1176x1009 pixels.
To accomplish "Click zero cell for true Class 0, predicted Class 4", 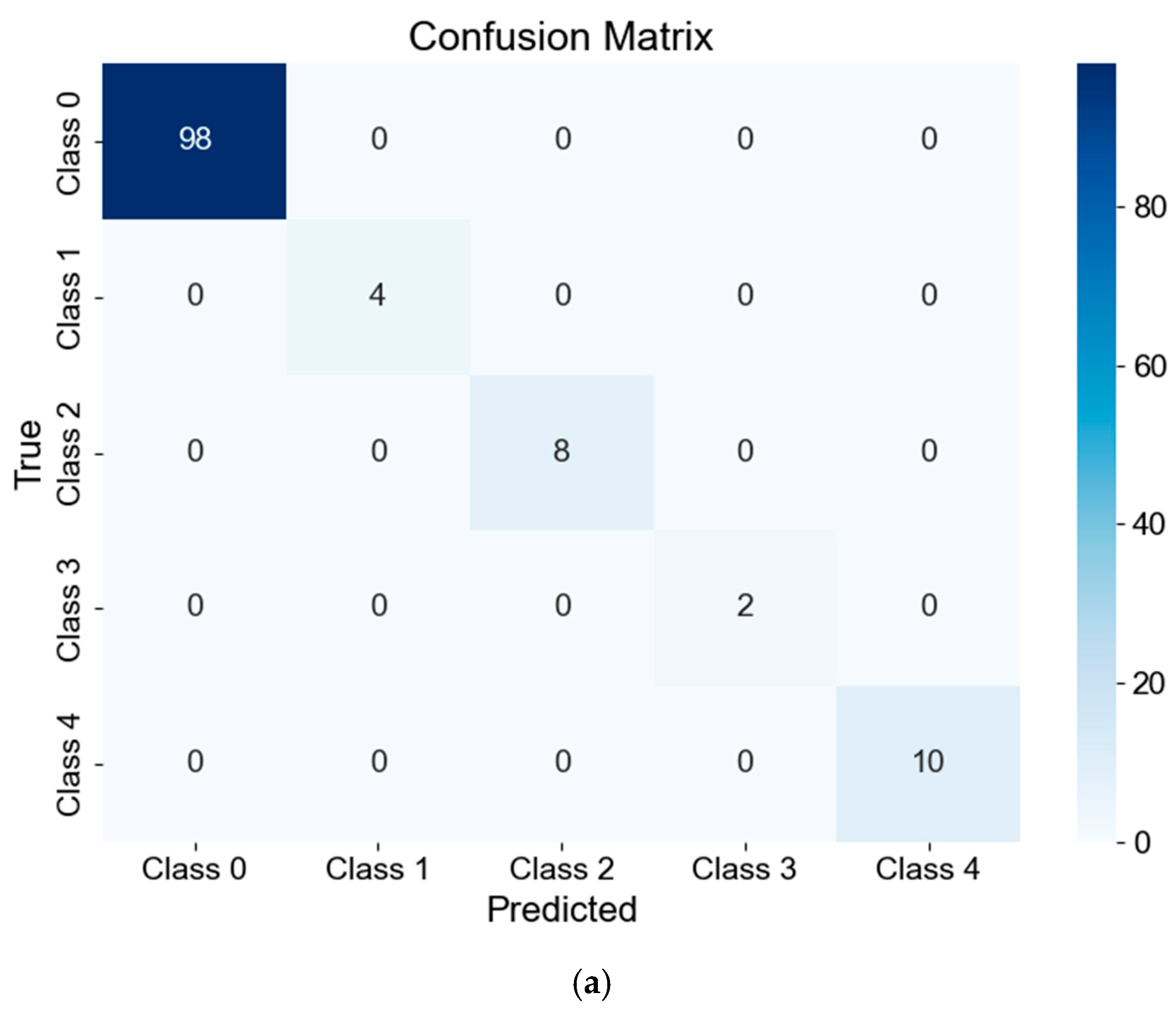I will point(928,140).
